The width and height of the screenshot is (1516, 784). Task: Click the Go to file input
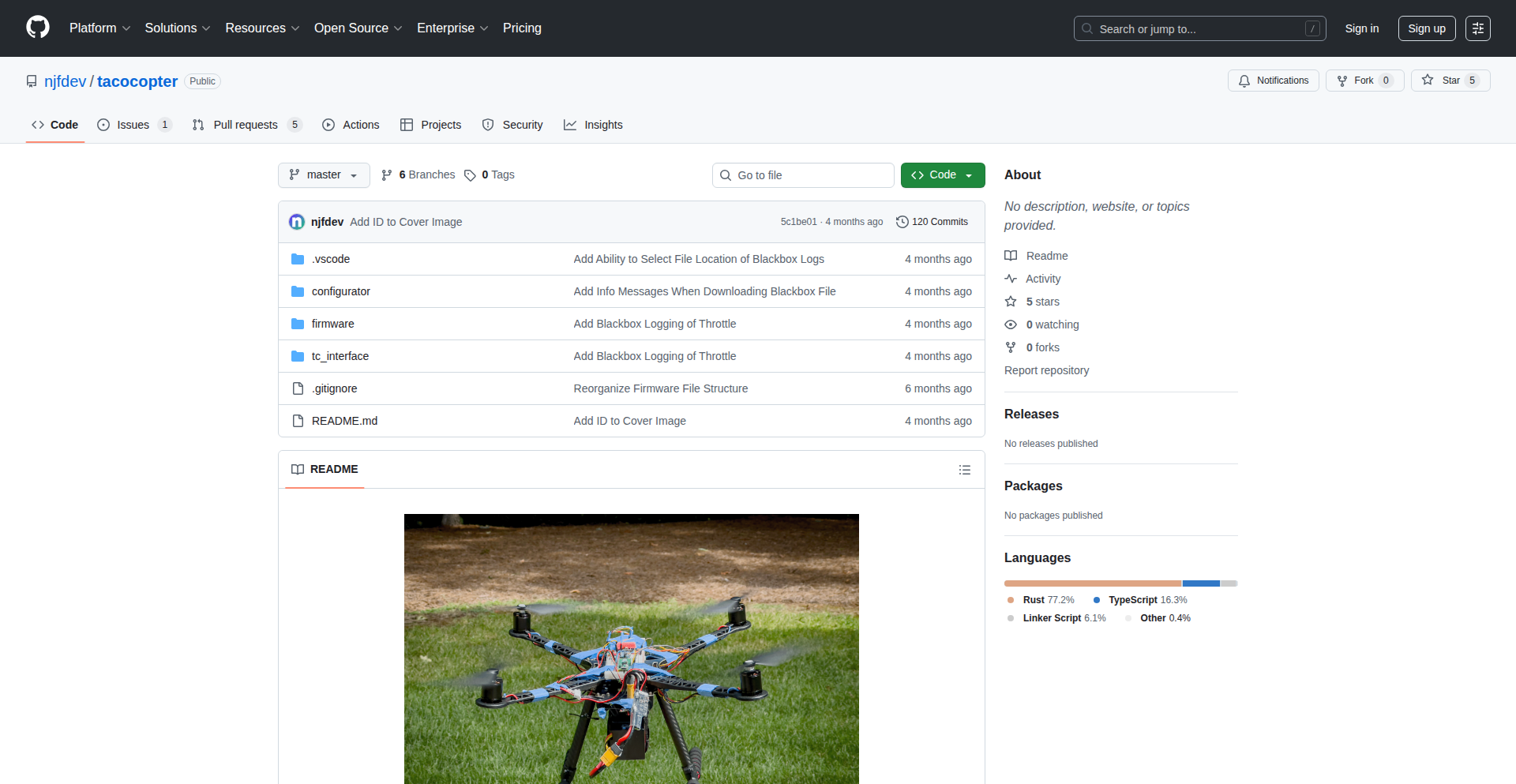coord(803,175)
